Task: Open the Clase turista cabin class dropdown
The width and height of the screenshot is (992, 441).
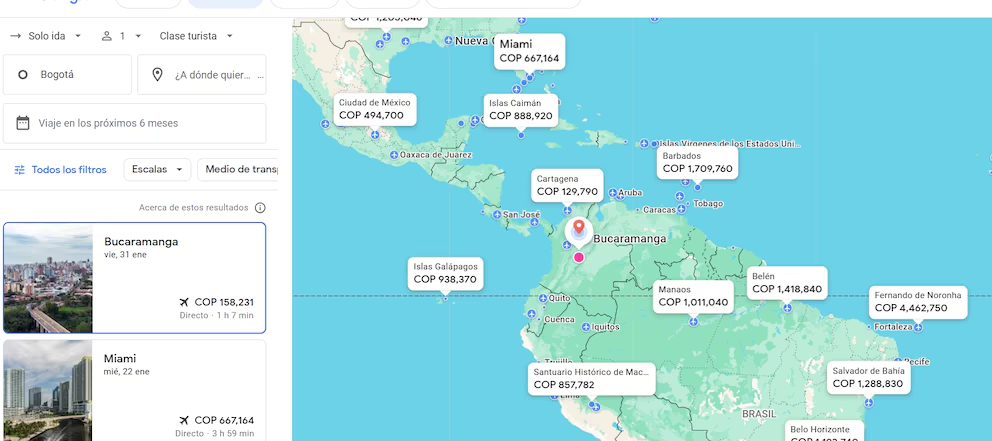Action: tap(197, 36)
